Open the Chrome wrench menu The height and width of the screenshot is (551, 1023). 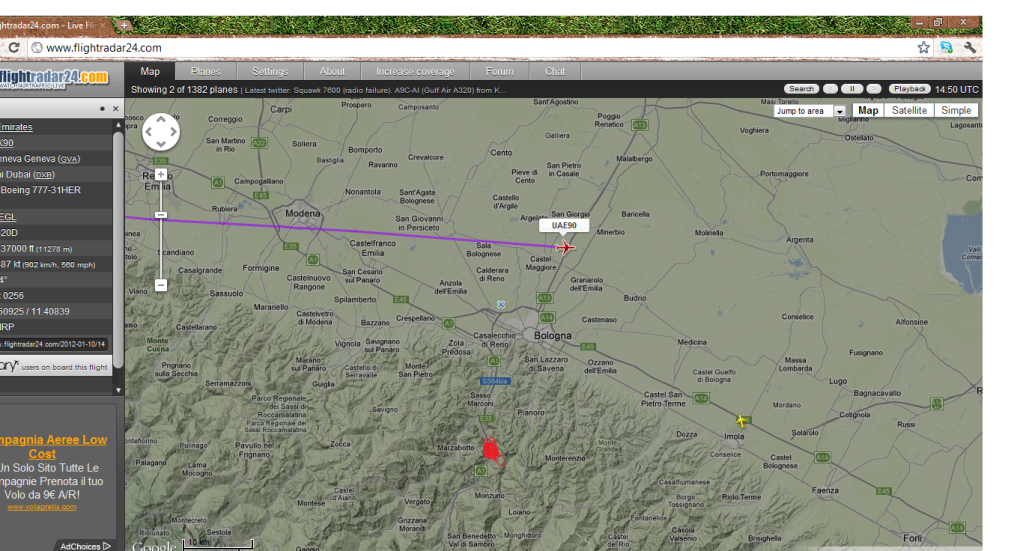[x=969, y=47]
